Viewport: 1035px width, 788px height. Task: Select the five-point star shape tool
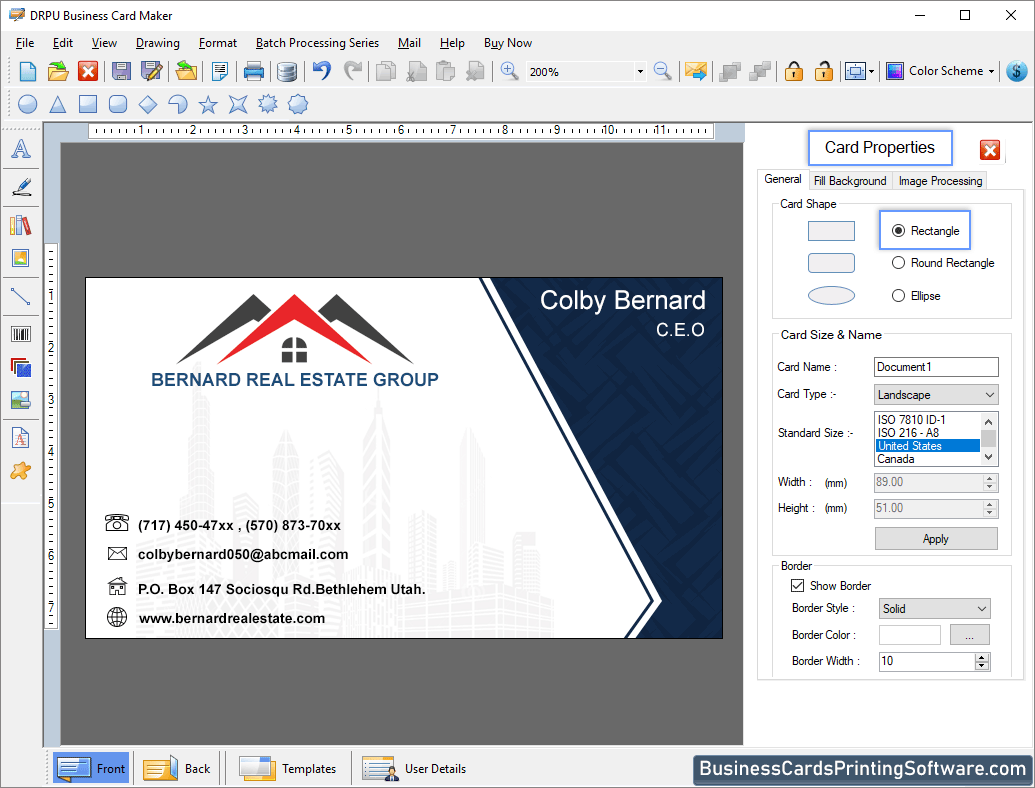pyautogui.click(x=208, y=104)
